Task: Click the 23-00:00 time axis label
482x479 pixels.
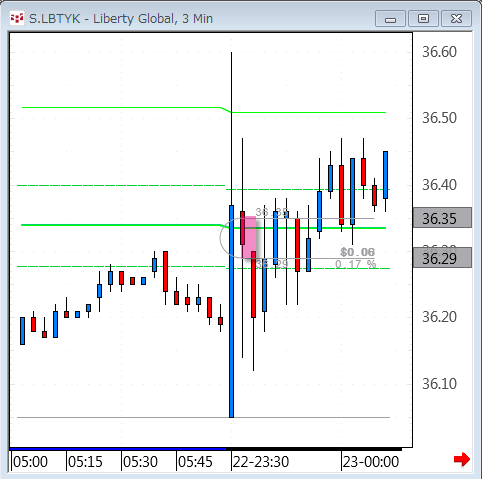Action: [x=371, y=462]
